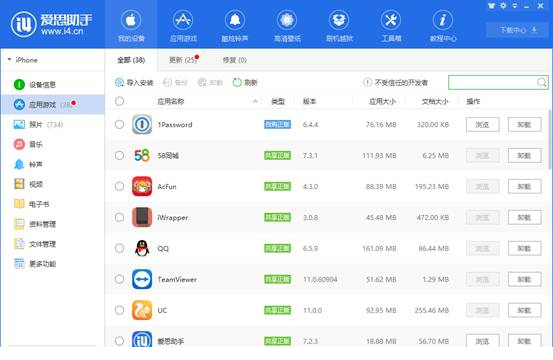Viewport: 553px width, 360px height.
Task: Click iWrapper app icon
Action: pos(142,217)
